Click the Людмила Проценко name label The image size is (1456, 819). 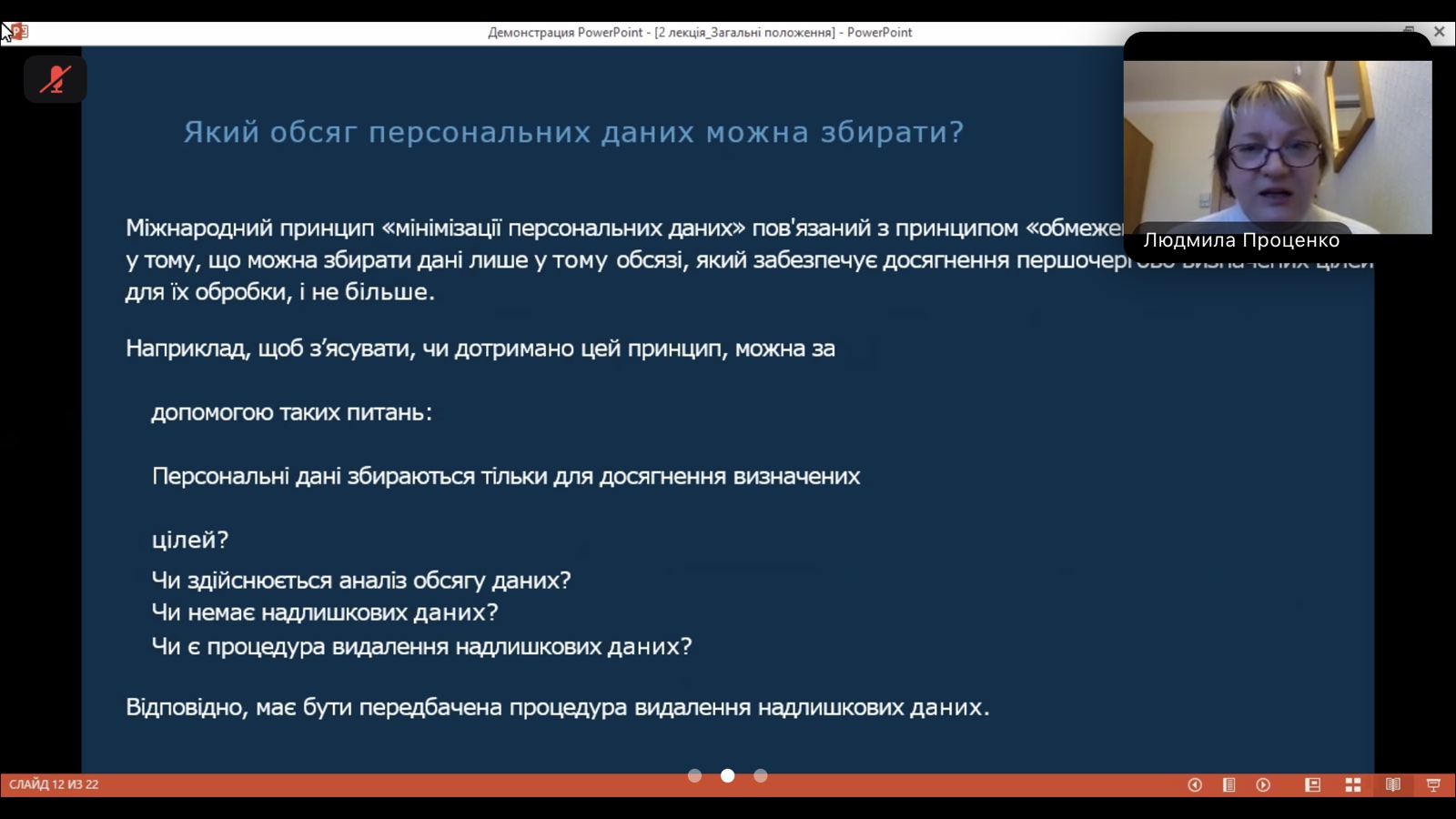1241,240
